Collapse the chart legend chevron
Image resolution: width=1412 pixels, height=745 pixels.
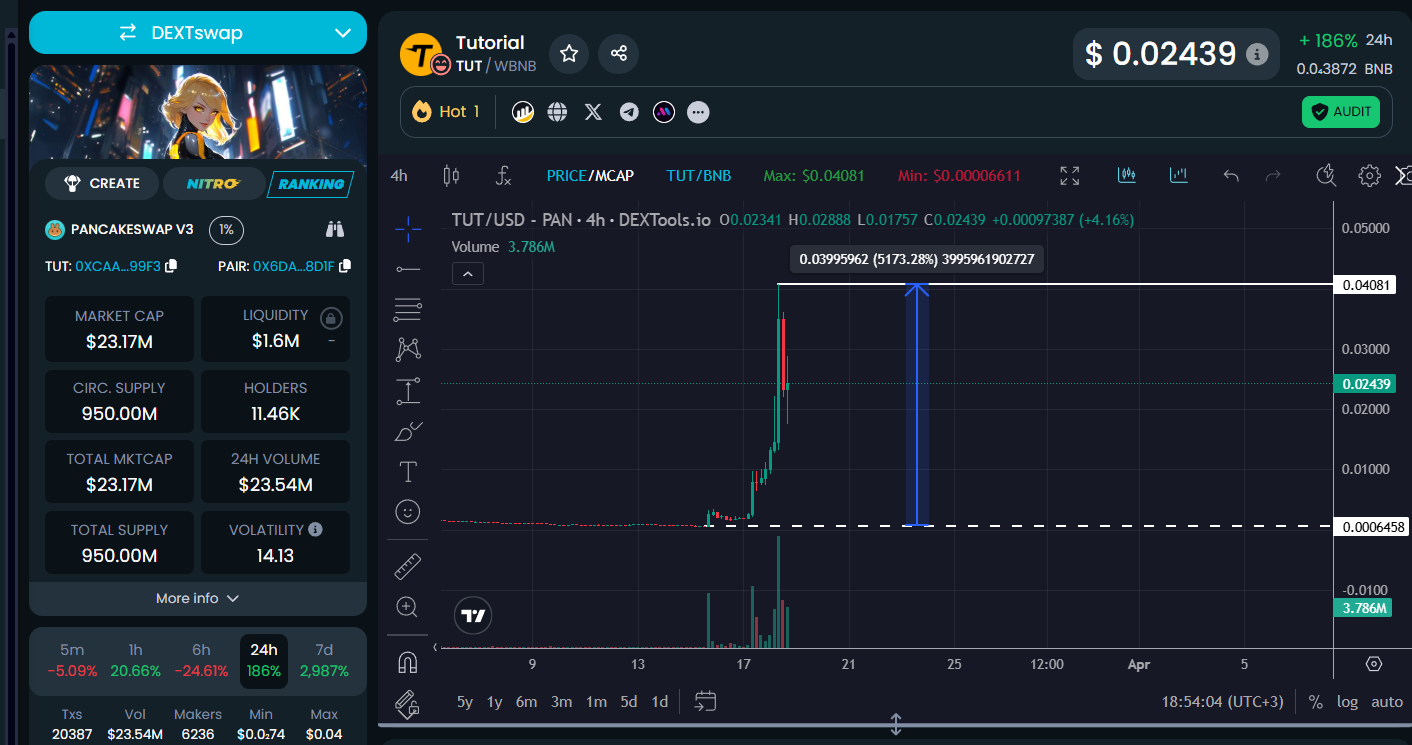pyautogui.click(x=468, y=273)
